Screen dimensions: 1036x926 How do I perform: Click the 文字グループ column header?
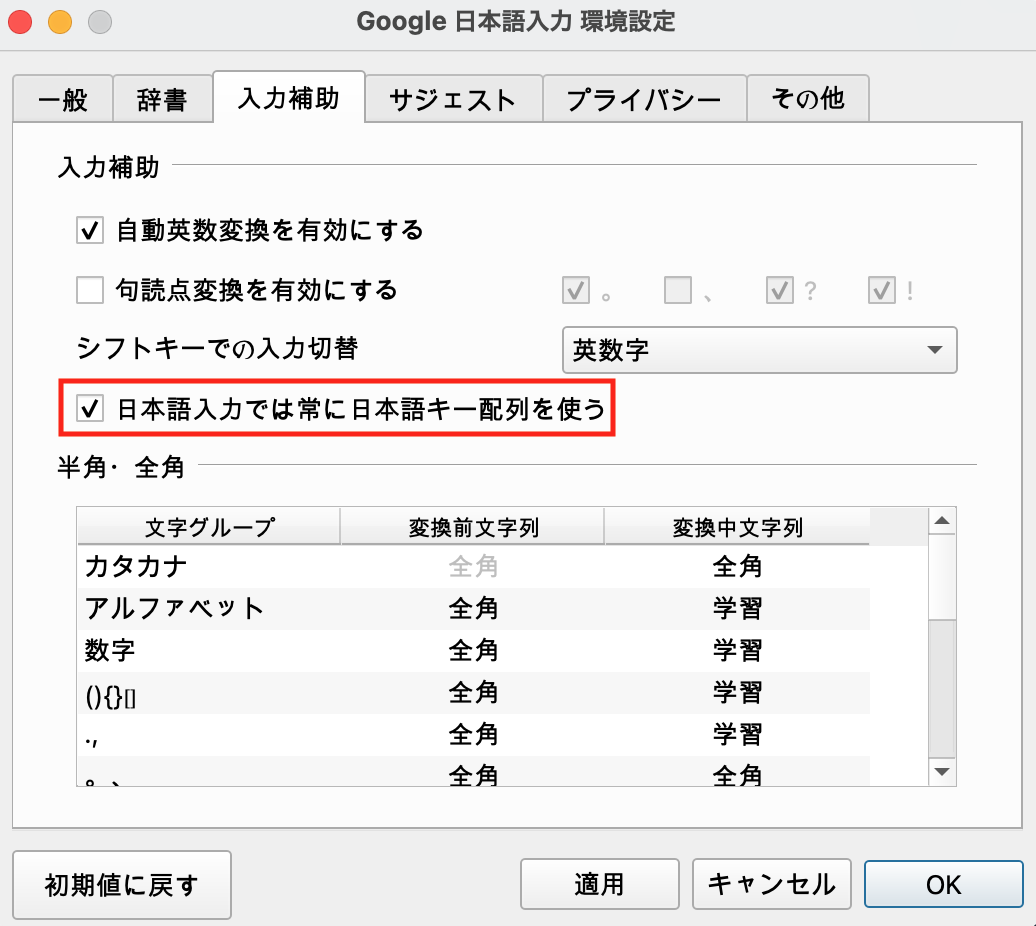click(209, 526)
